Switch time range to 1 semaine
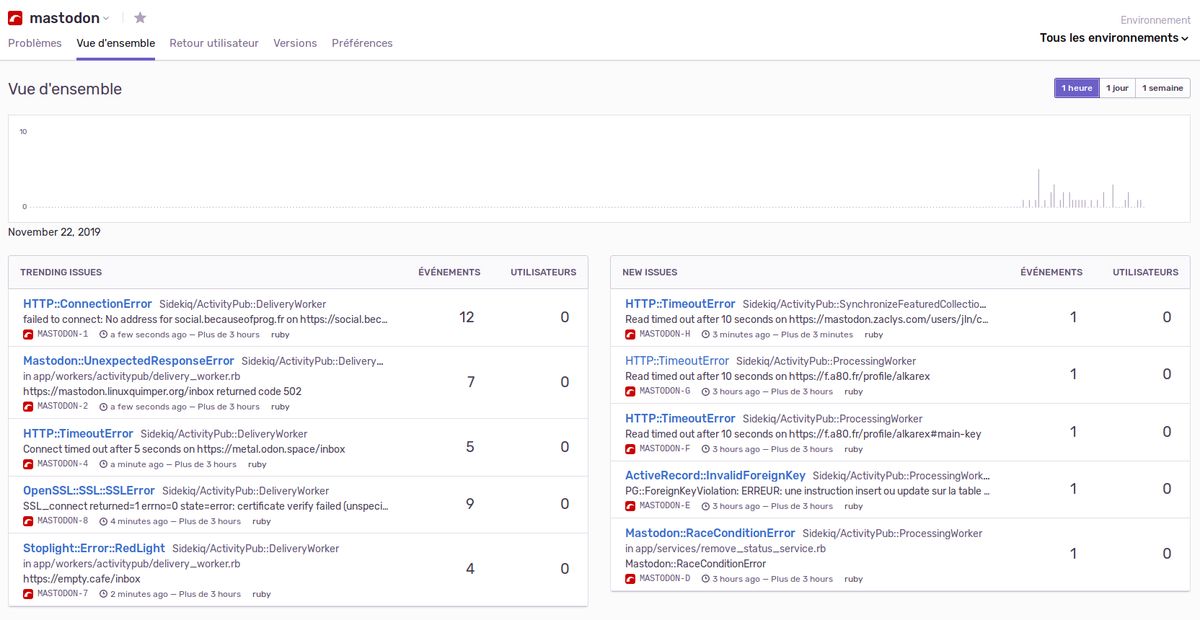The width and height of the screenshot is (1200, 620). coord(1162,88)
